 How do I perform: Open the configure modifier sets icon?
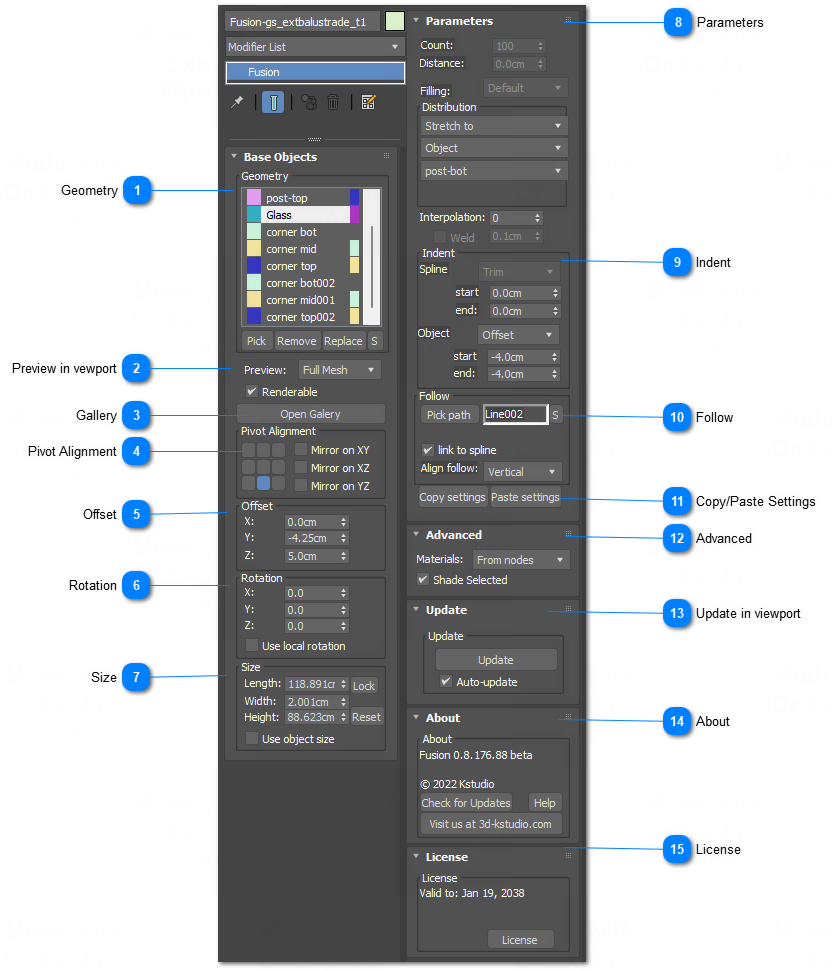point(368,103)
